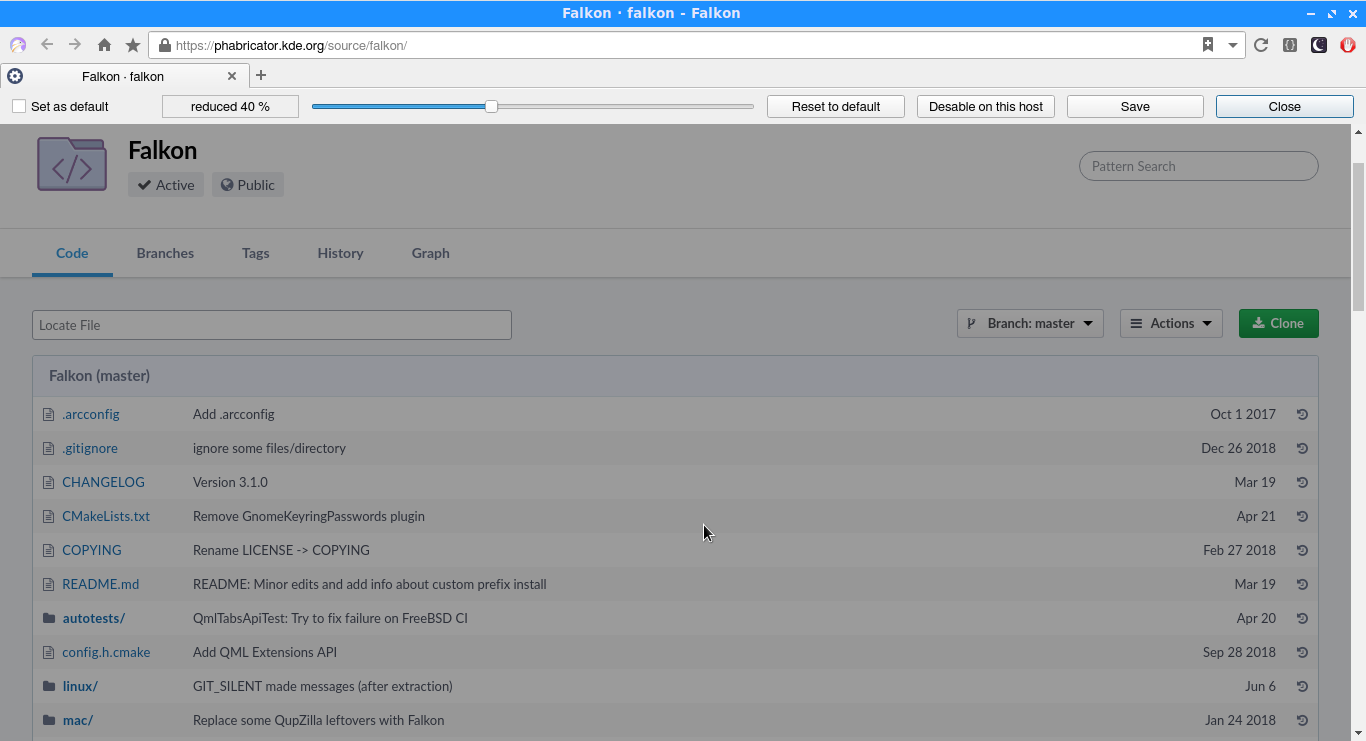
Task: Click the reduced 40 % value field
Action: [x=230, y=106]
